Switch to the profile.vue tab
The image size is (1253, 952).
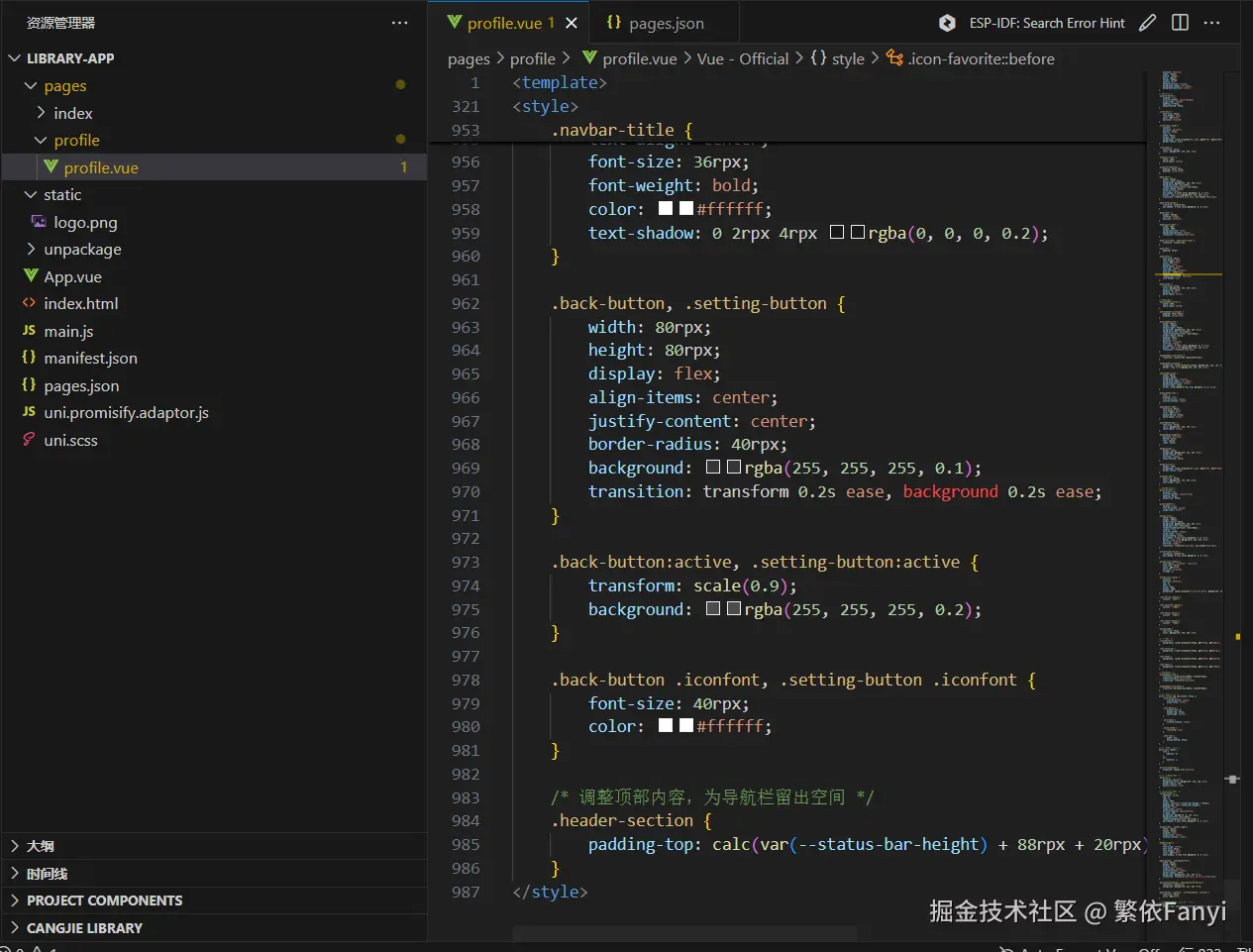tap(510, 23)
